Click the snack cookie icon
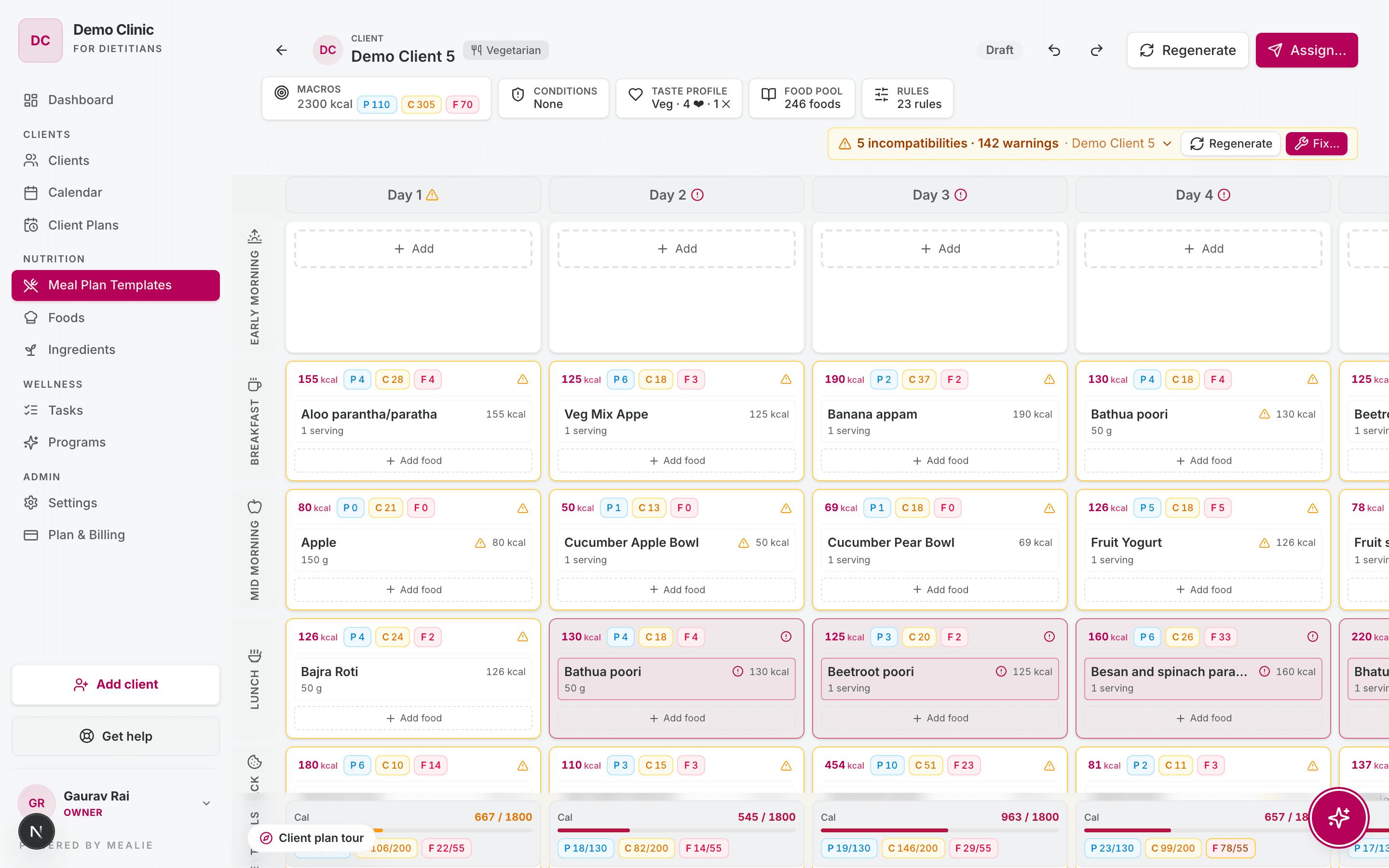The image size is (1389, 868). pos(254,762)
